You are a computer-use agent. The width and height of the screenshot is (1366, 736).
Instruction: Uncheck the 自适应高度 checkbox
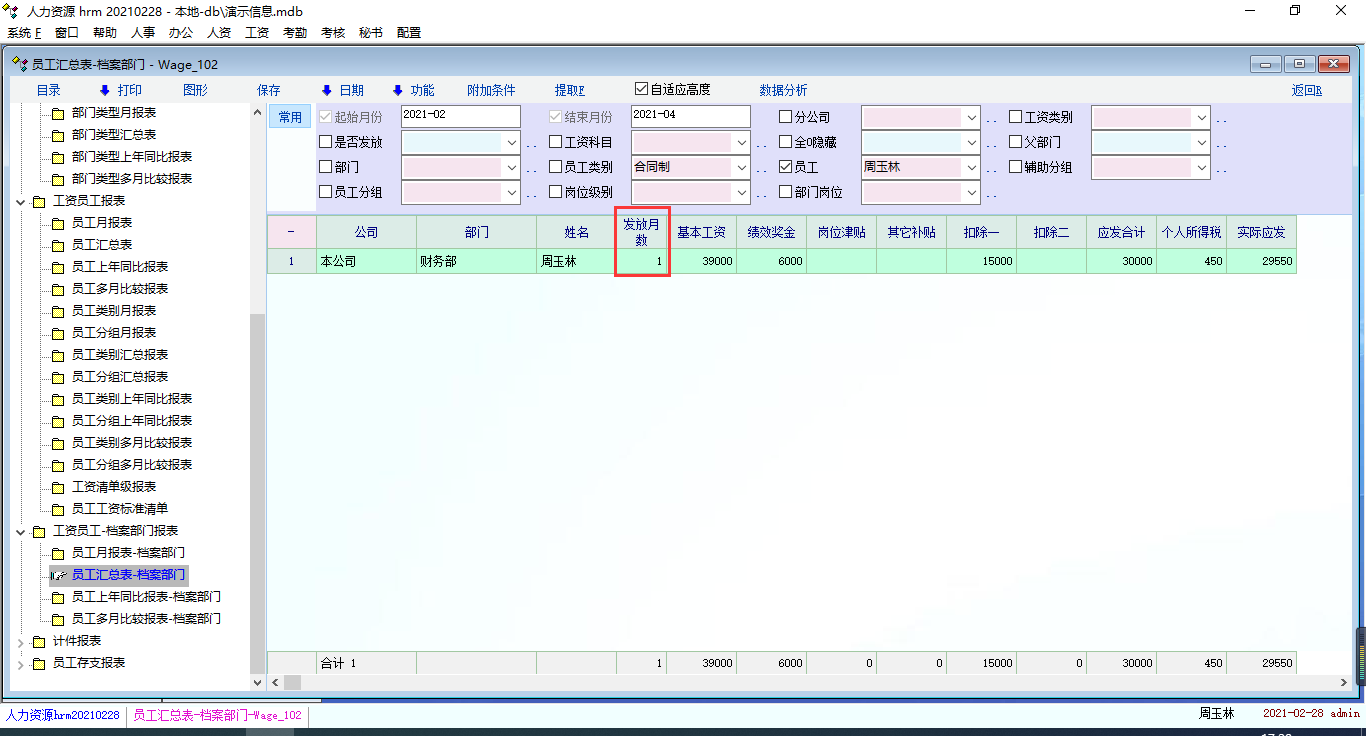[642, 89]
